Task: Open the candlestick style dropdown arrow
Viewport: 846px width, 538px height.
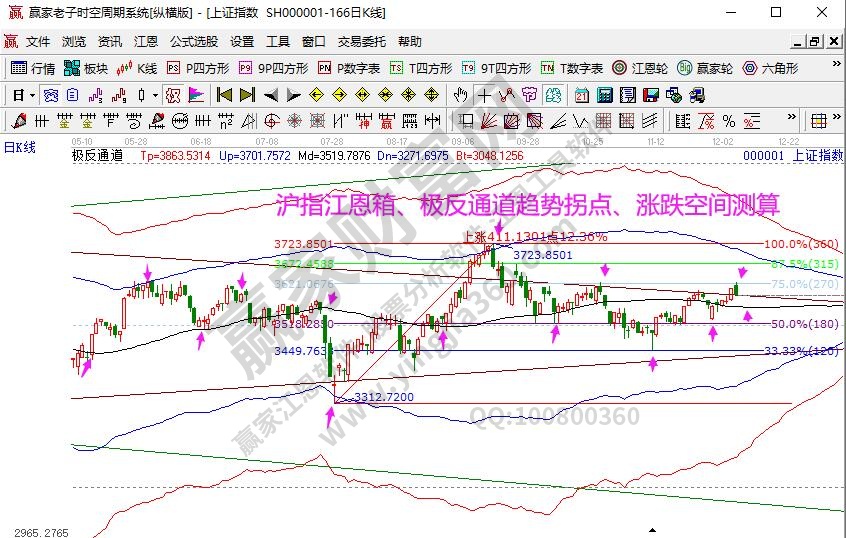Action: [154, 95]
